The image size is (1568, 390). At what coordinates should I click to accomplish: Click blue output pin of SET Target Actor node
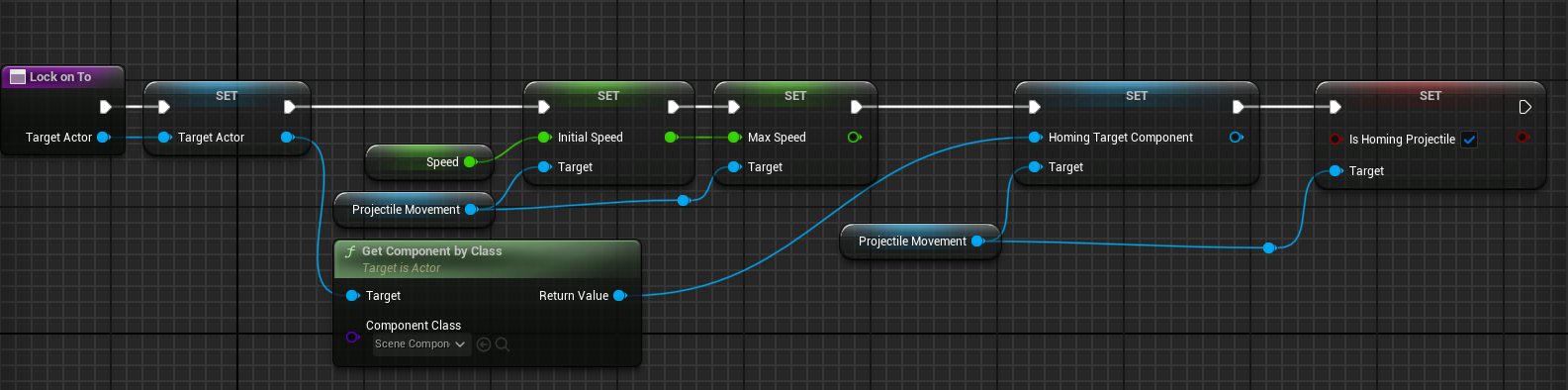tap(288, 138)
